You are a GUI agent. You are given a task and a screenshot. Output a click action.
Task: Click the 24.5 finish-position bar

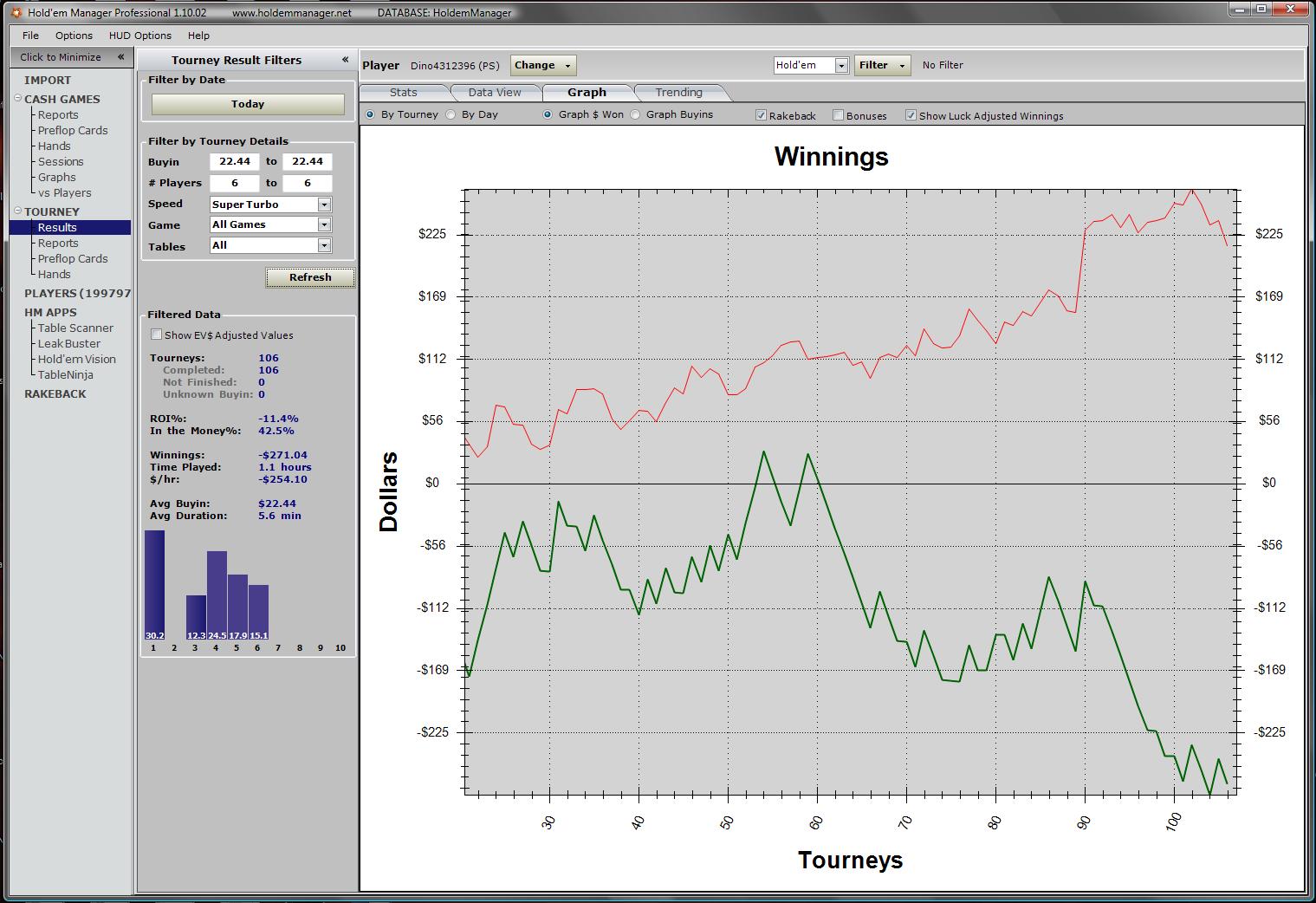[x=217, y=595]
